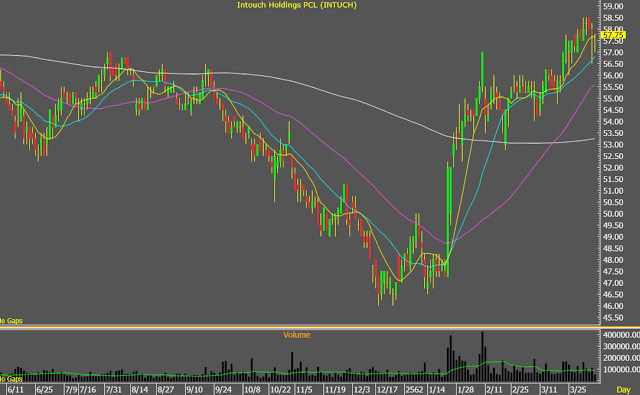Click the 46.00 price axis label
This screenshot has height=395, width=640.
613,306
